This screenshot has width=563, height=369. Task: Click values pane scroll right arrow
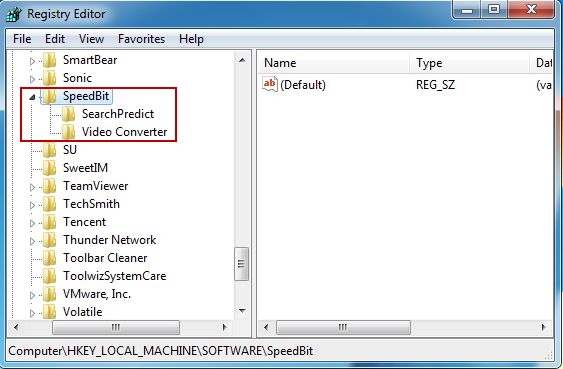coord(544,327)
